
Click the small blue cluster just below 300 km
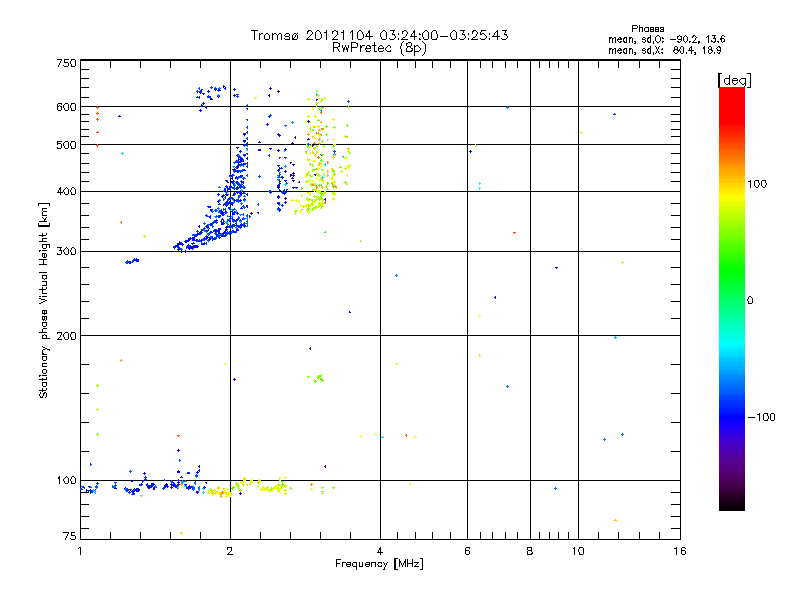[132, 261]
